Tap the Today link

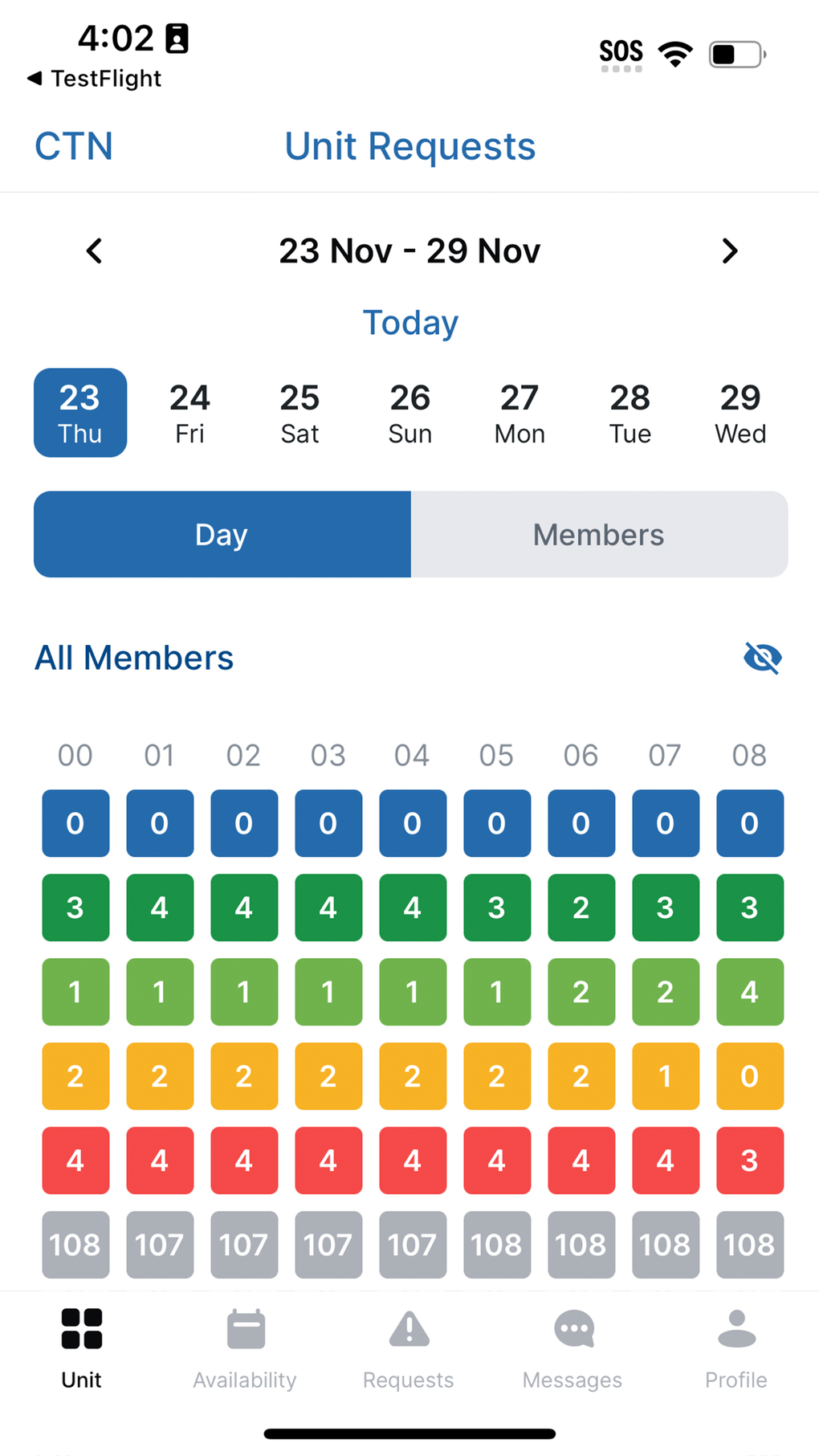(x=410, y=322)
